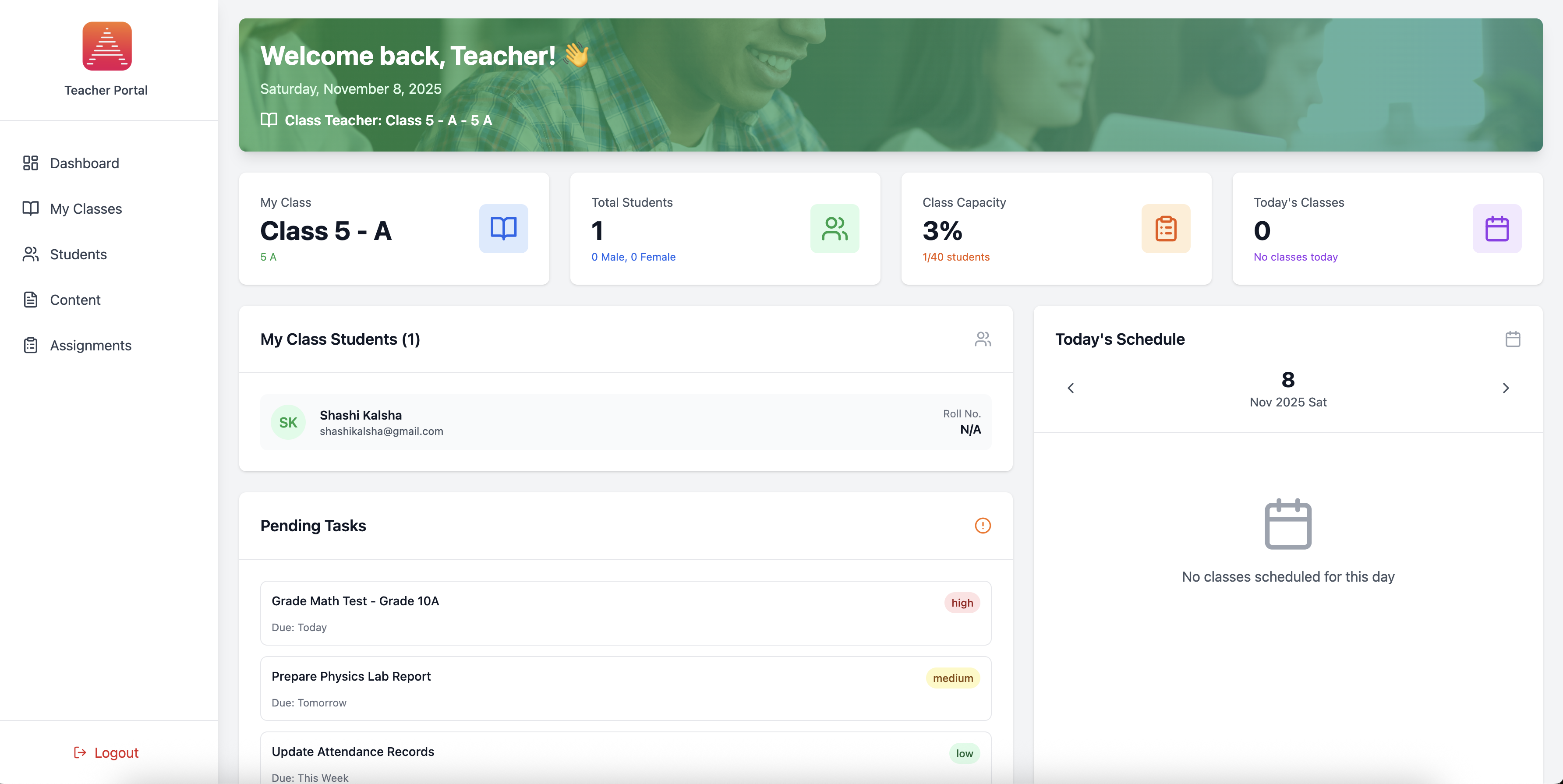The height and width of the screenshot is (784, 1563).
Task: Click the 'low' badge on Update Attendance Records
Action: coord(964,753)
